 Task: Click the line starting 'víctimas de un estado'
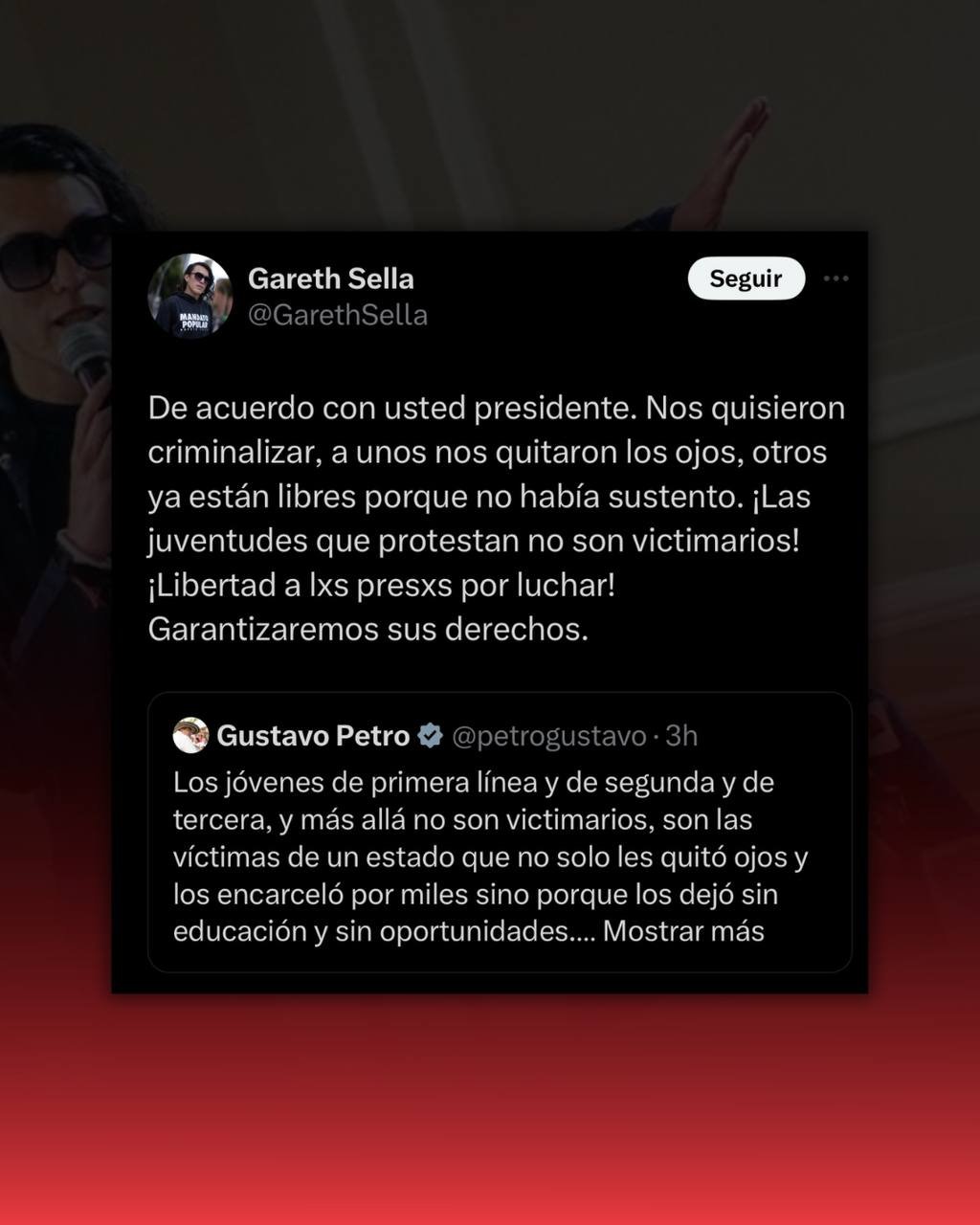491,857
